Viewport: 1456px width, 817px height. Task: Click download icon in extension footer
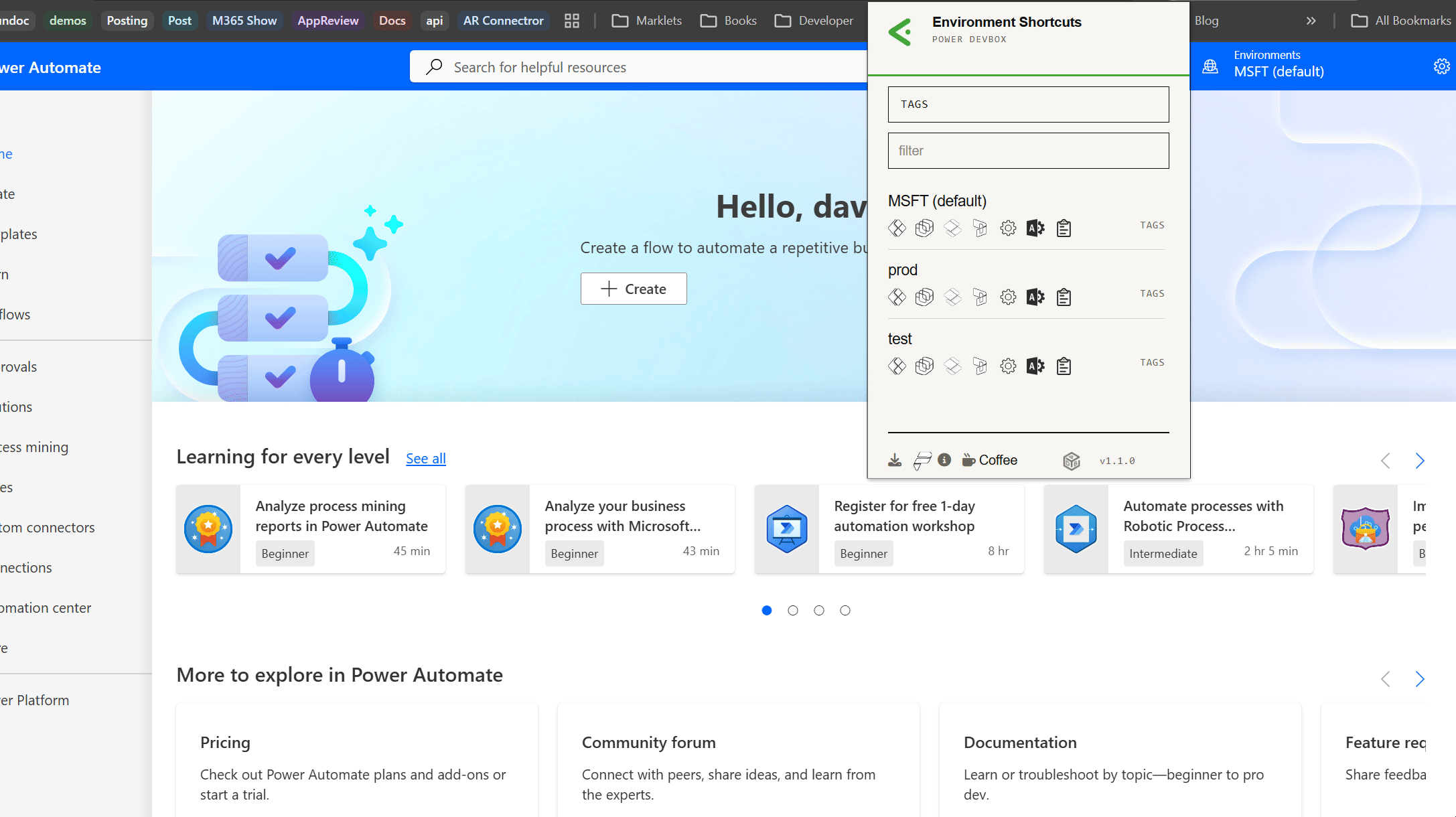[895, 460]
